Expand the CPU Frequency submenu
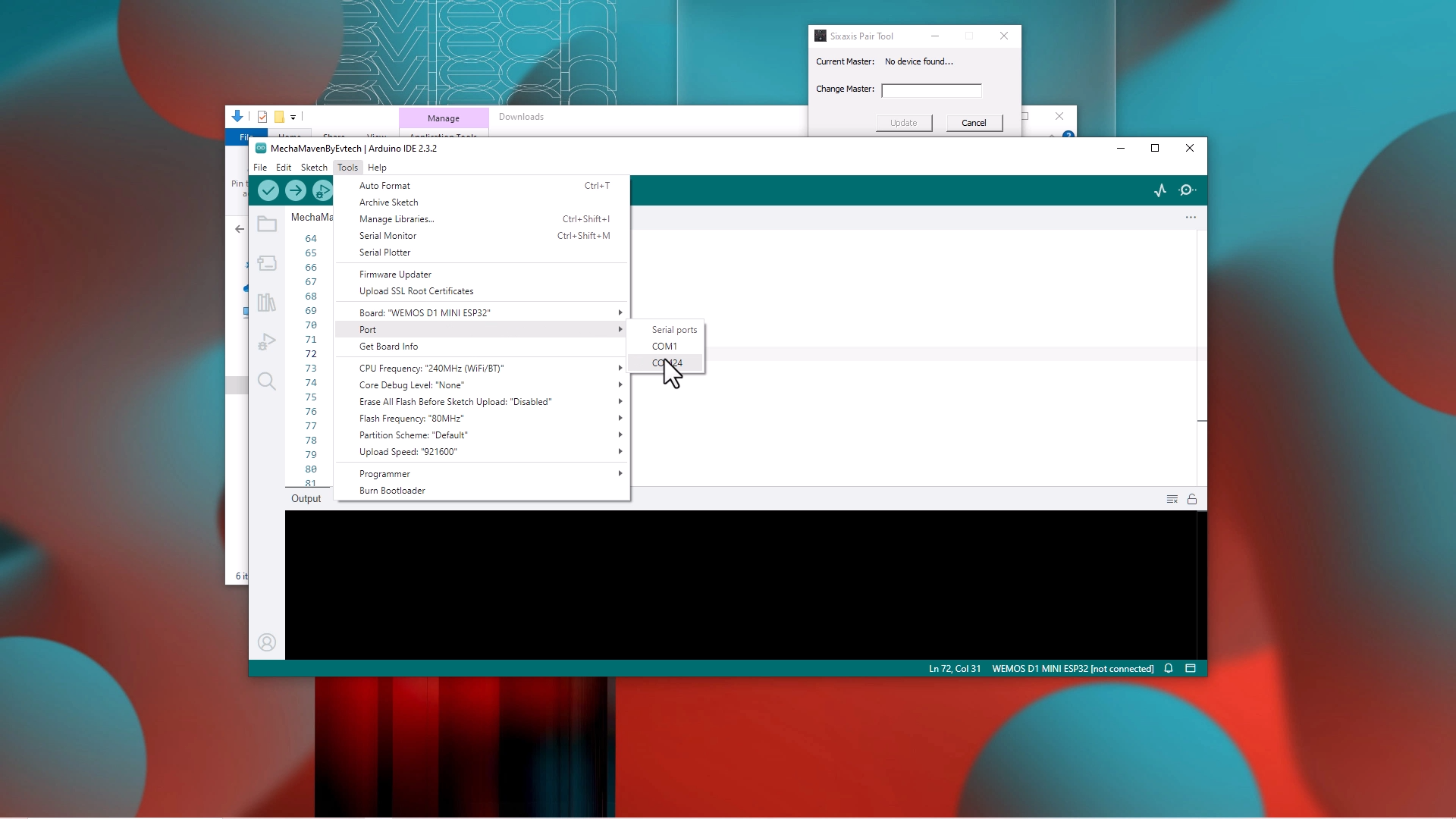Viewport: 1456px width, 819px height. click(482, 369)
